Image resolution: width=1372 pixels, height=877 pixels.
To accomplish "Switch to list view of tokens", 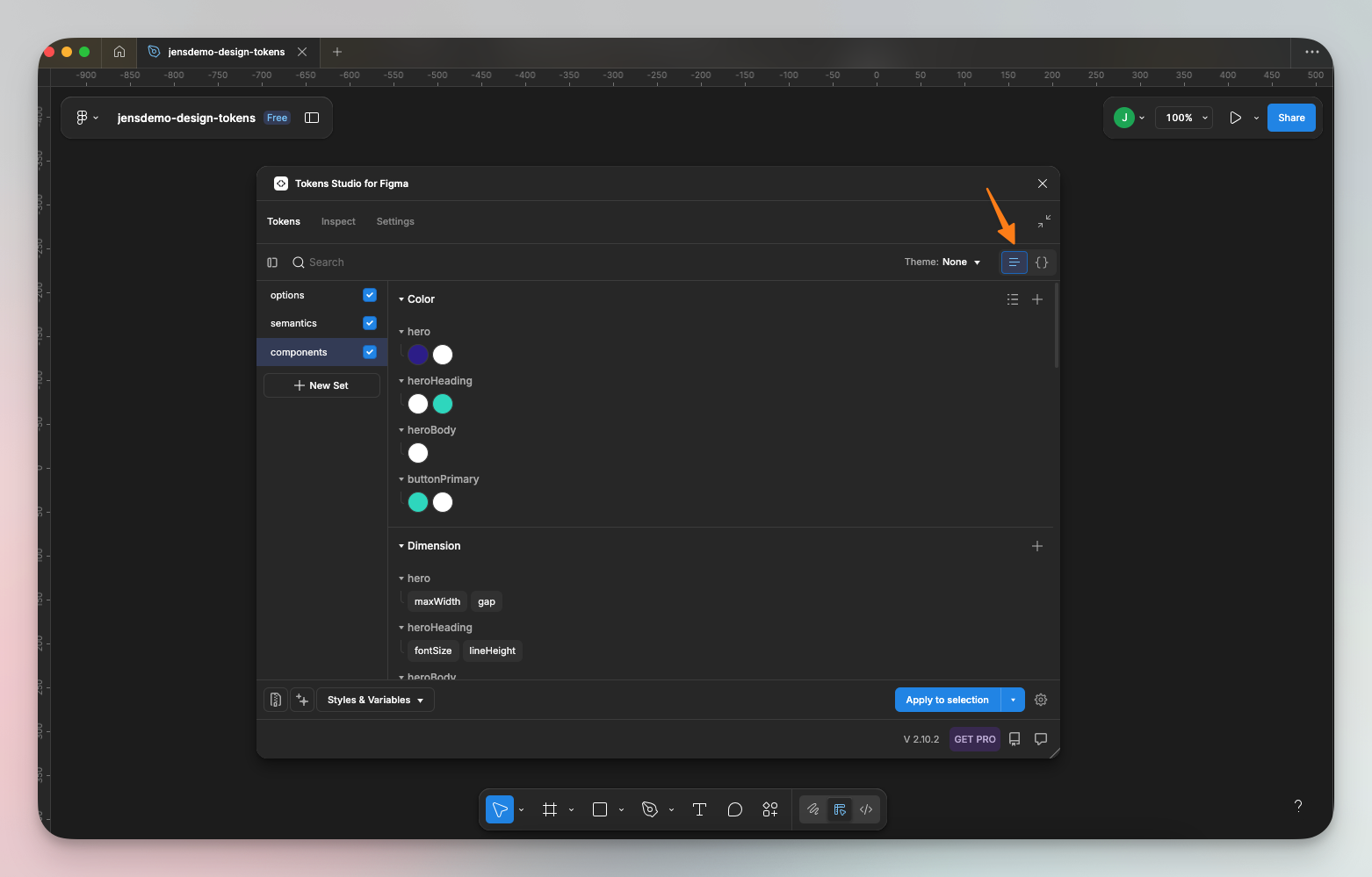I will pyautogui.click(x=1014, y=262).
